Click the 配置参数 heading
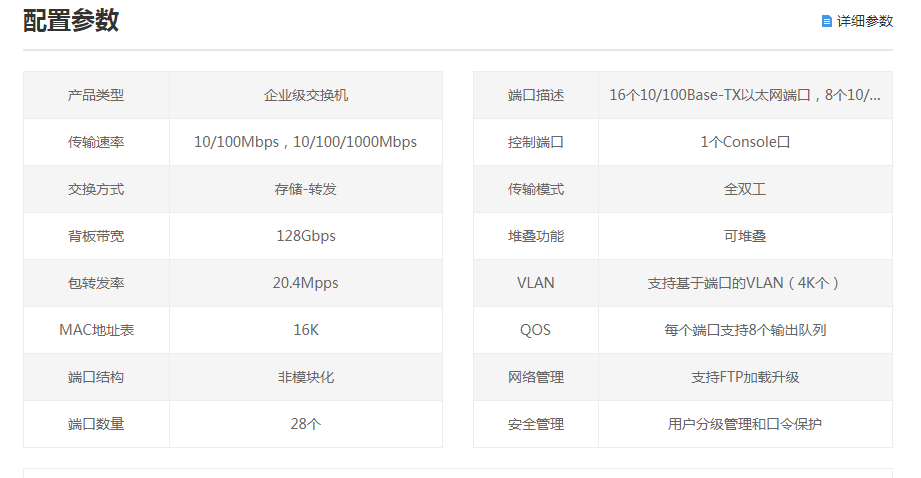Image resolution: width=921 pixels, height=478 pixels. (71, 21)
